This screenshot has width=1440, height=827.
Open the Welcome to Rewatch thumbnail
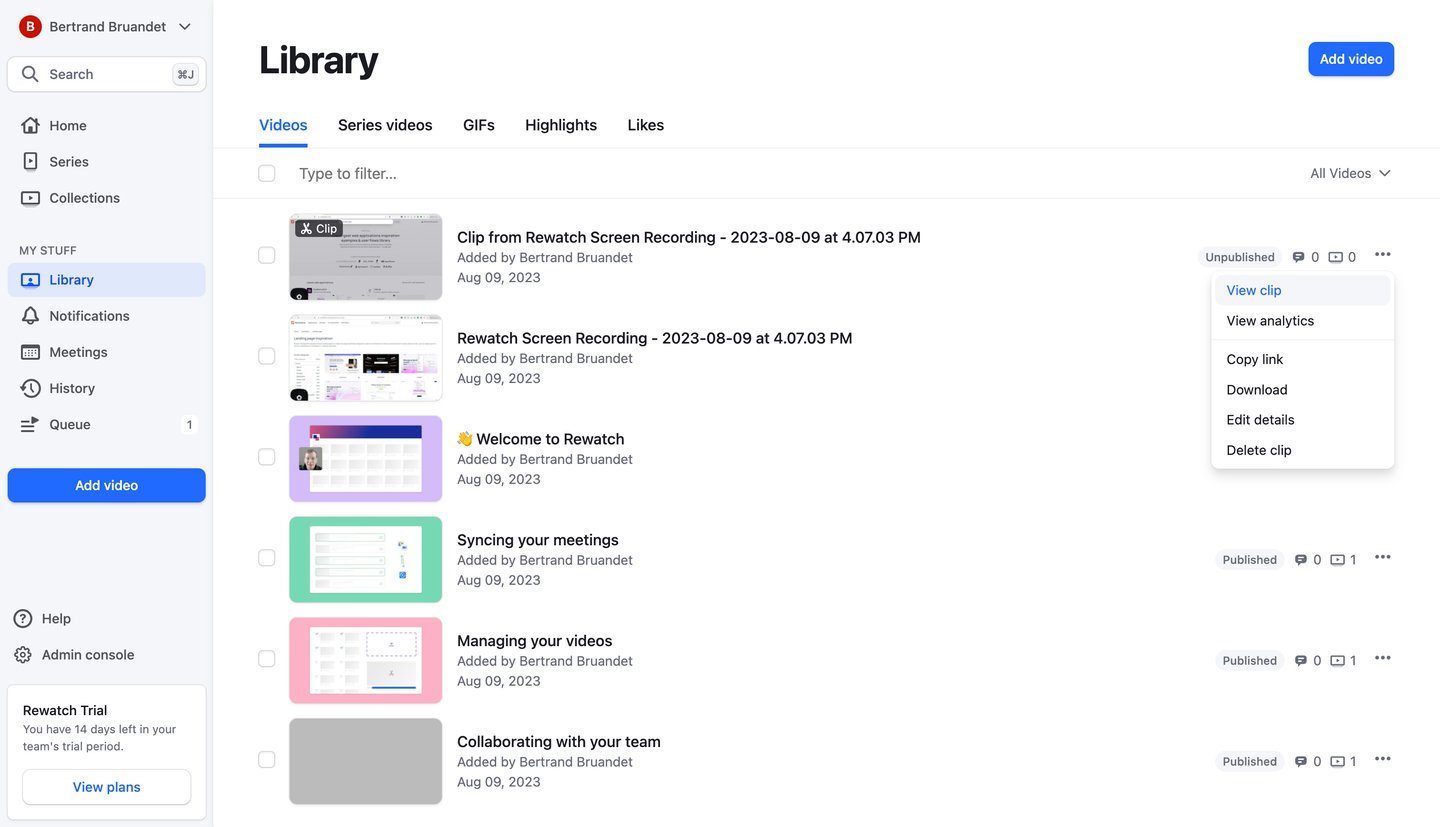tap(365, 457)
